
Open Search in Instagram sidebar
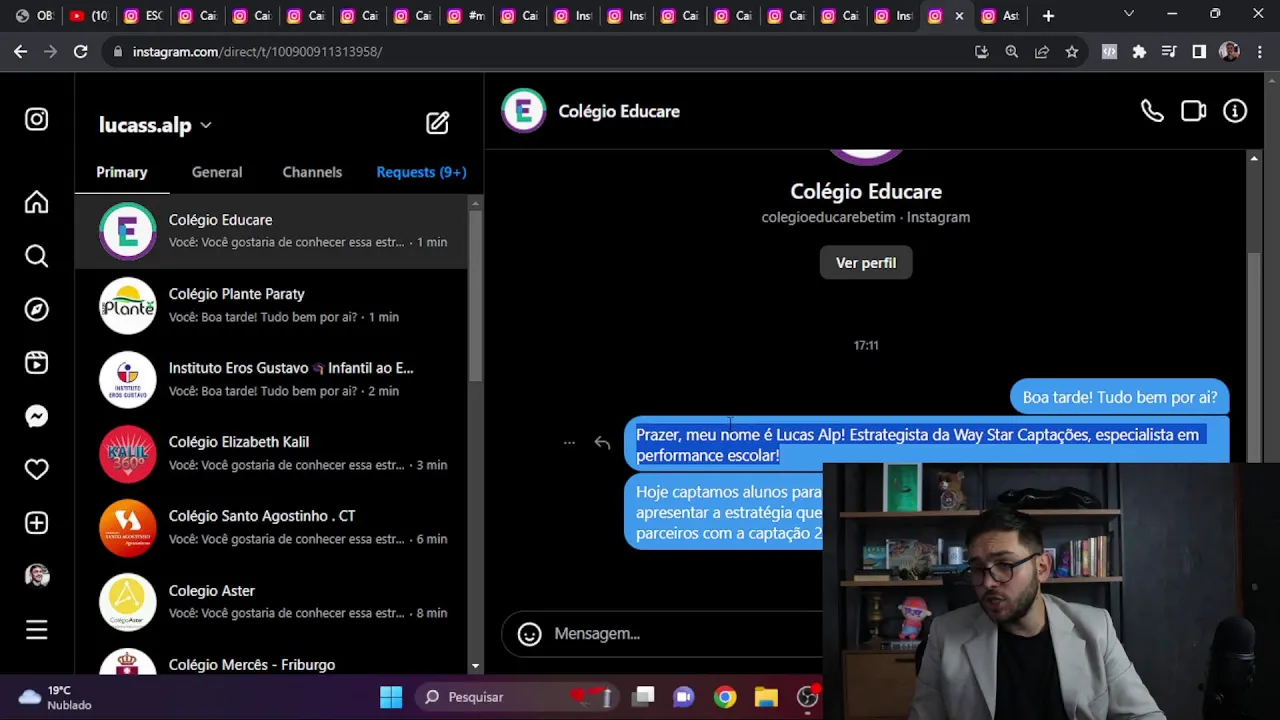37,256
